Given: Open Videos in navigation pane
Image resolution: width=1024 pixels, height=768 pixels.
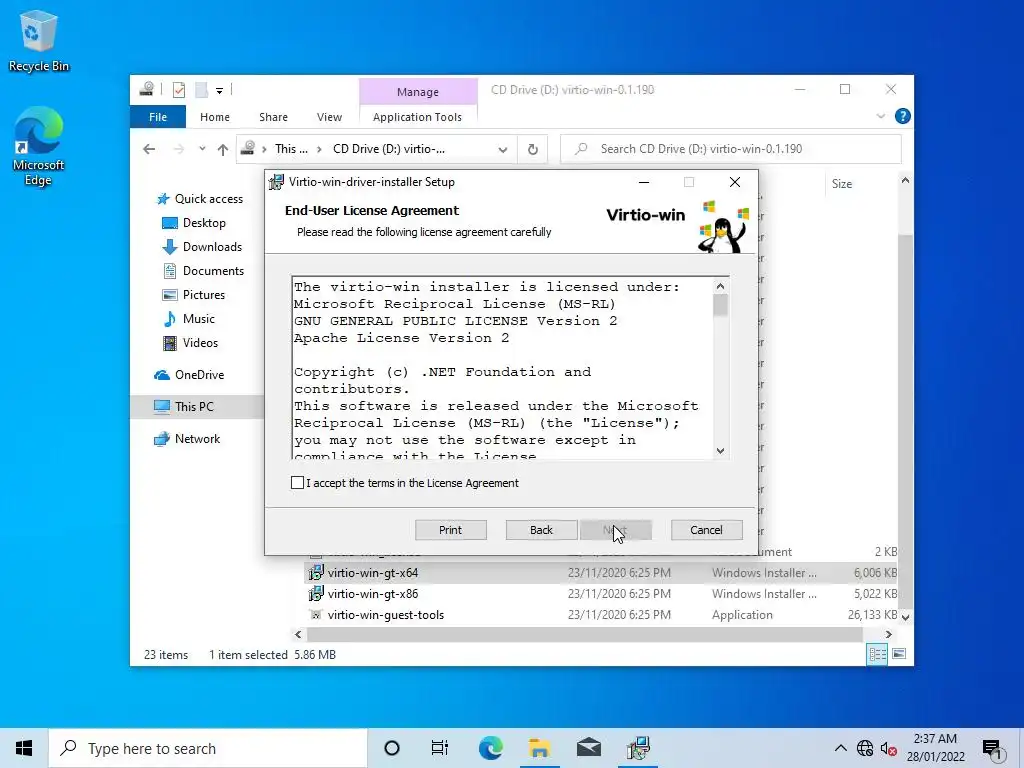Looking at the screenshot, I should pyautogui.click(x=190, y=343).
